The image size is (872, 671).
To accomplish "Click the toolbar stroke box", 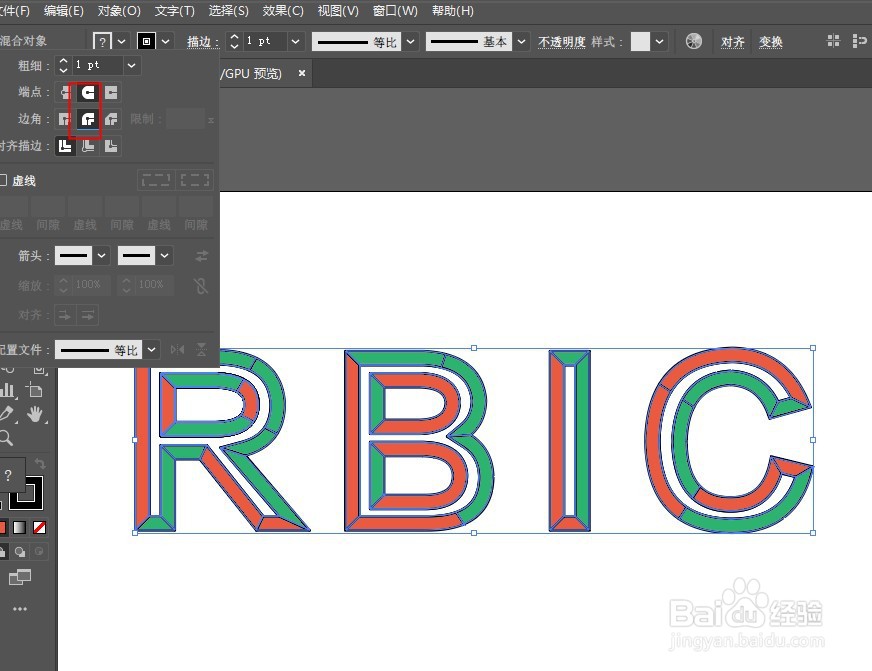I will pos(28,493).
